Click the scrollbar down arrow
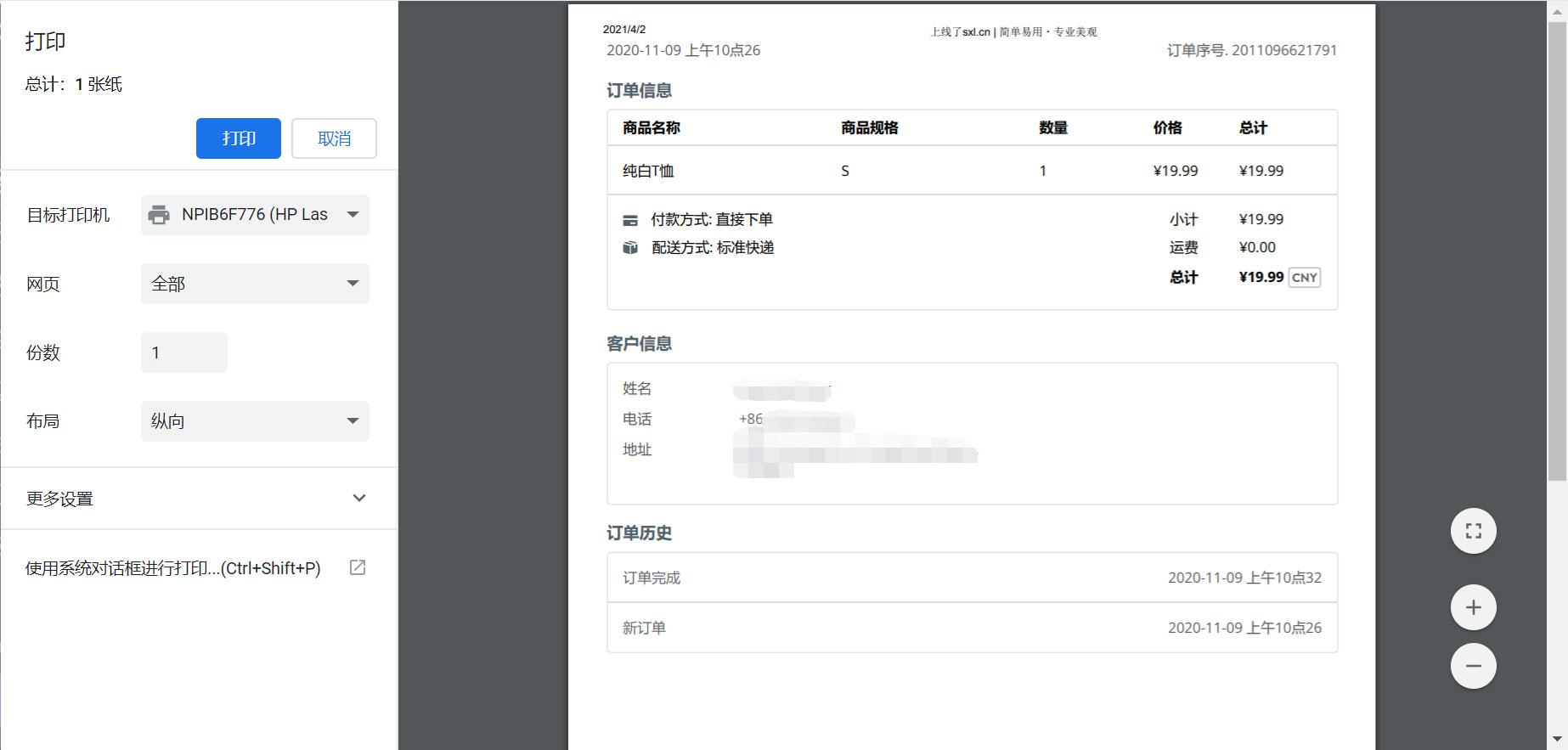 coord(1557,739)
